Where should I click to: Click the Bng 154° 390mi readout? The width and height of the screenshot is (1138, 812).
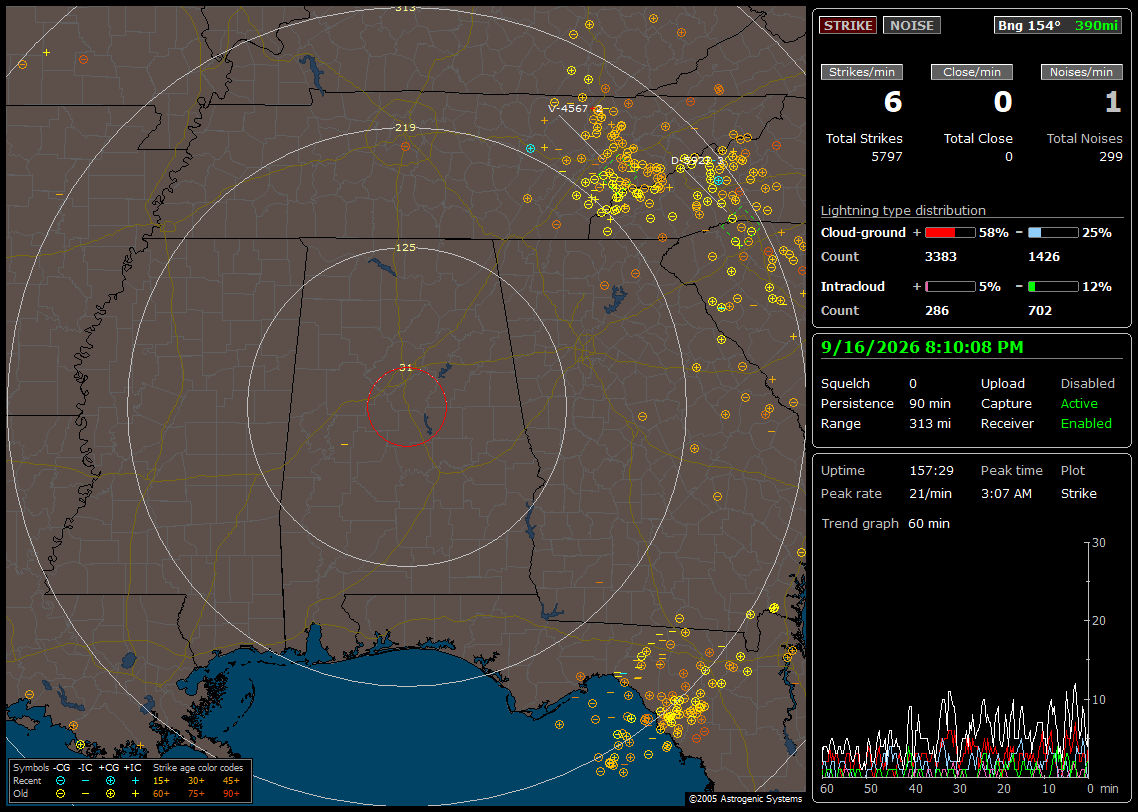click(x=1057, y=25)
